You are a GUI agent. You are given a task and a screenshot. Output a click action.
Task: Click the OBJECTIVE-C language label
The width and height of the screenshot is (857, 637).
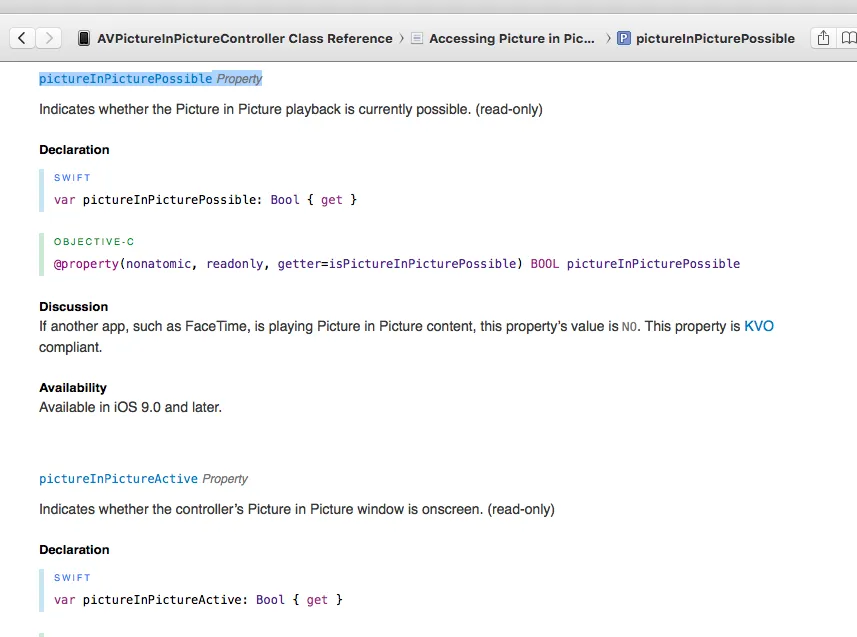[94, 242]
